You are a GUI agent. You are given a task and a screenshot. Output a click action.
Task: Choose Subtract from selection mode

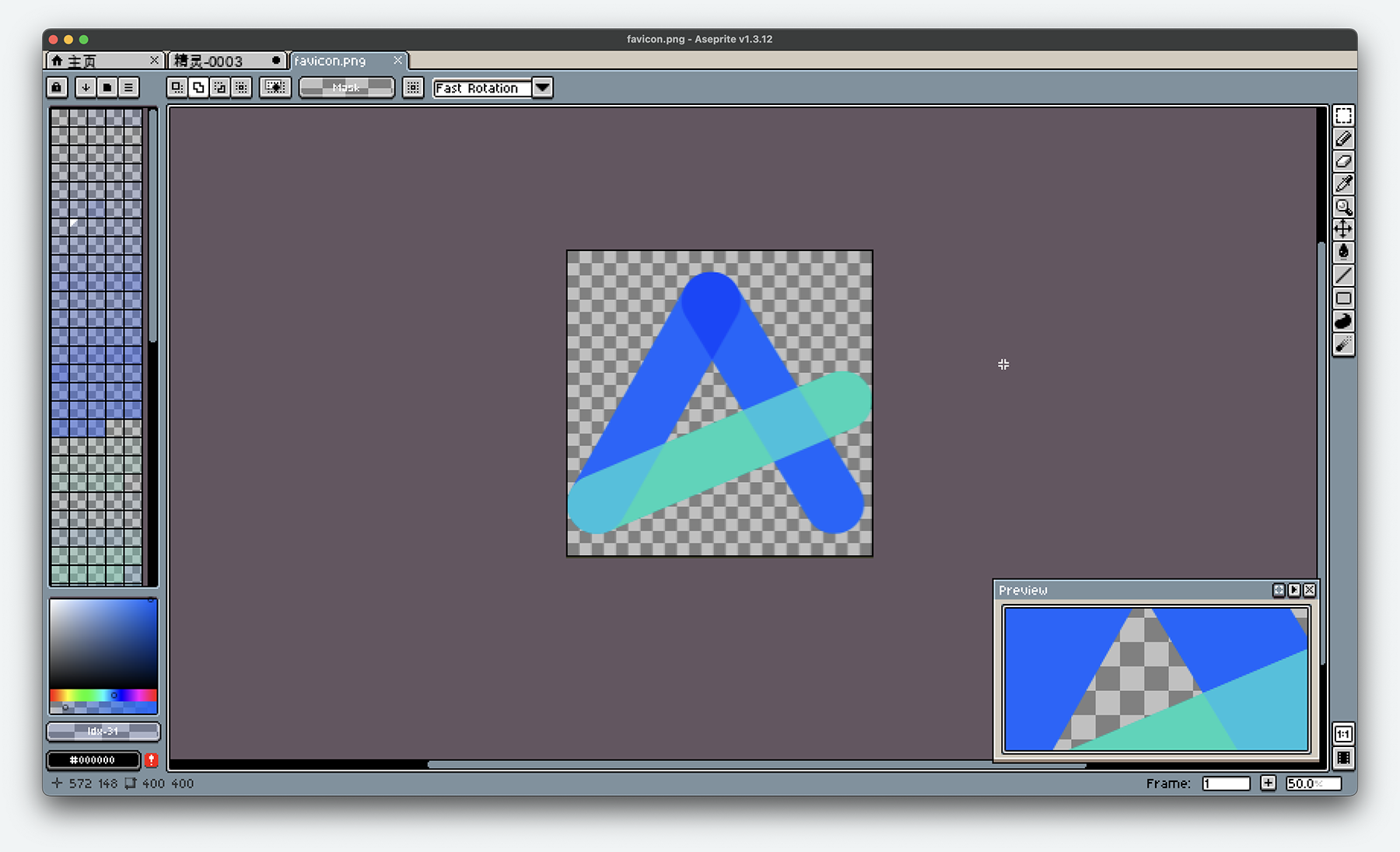pos(220,87)
